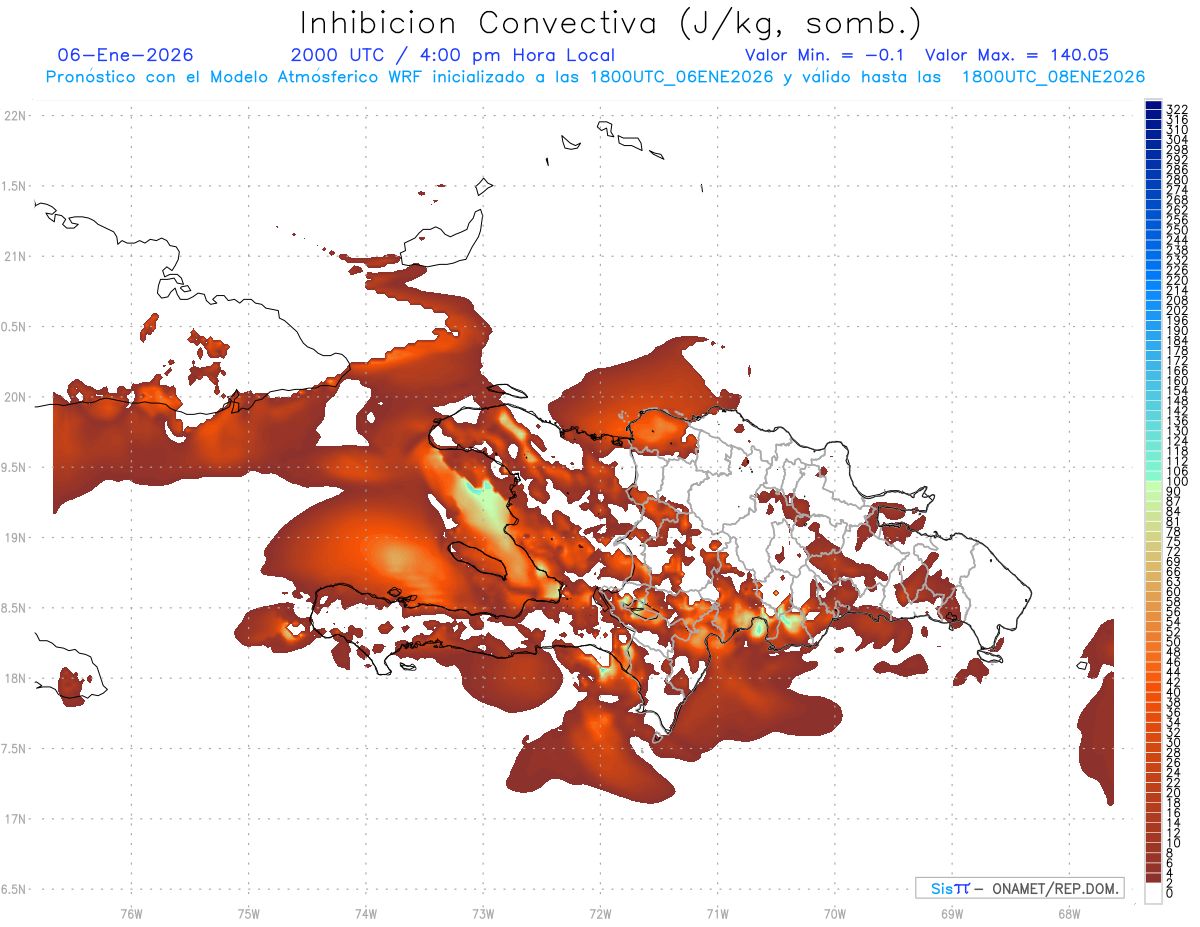Screen dimensions: 1200x927
Task: Click the "50" value on the color scale
Action: point(1173,641)
